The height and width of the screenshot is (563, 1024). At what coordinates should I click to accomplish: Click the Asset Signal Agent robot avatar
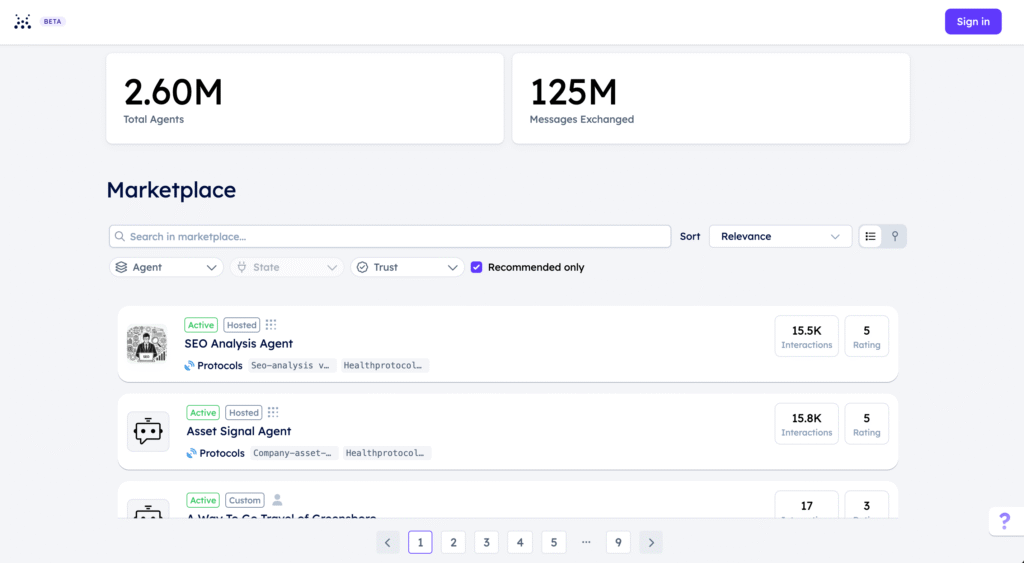[x=148, y=432]
